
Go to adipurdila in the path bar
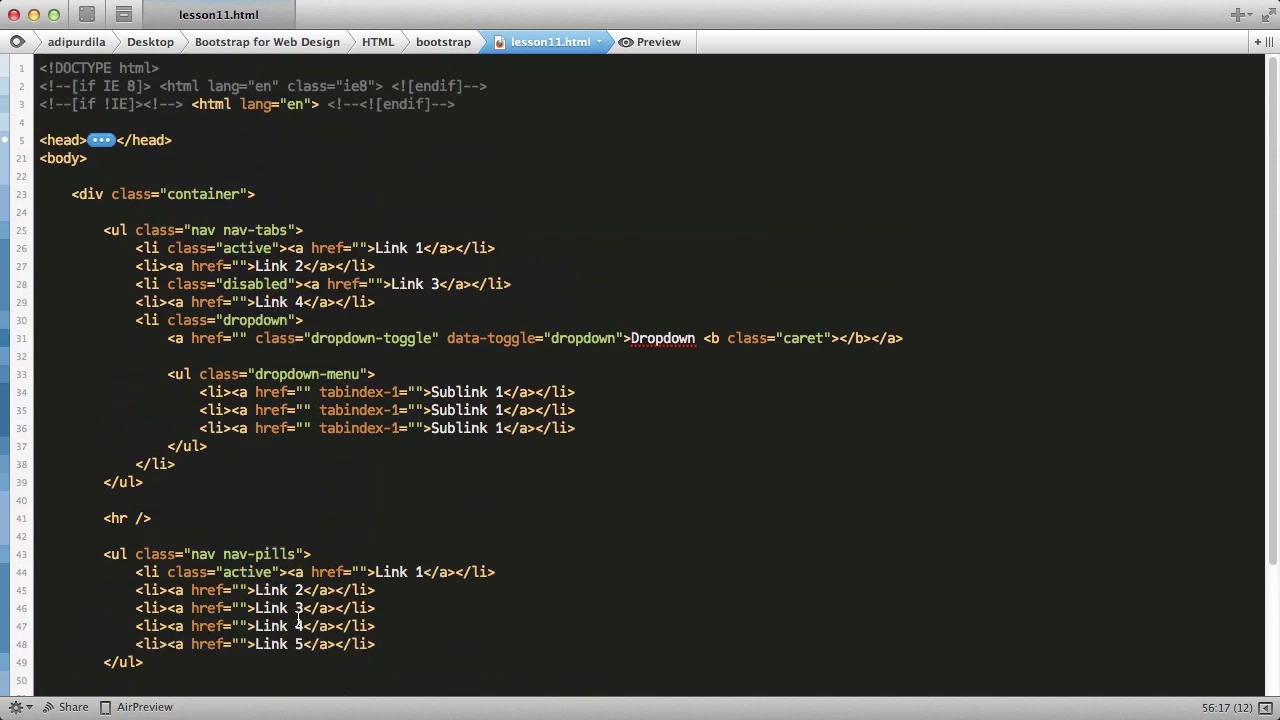point(76,42)
